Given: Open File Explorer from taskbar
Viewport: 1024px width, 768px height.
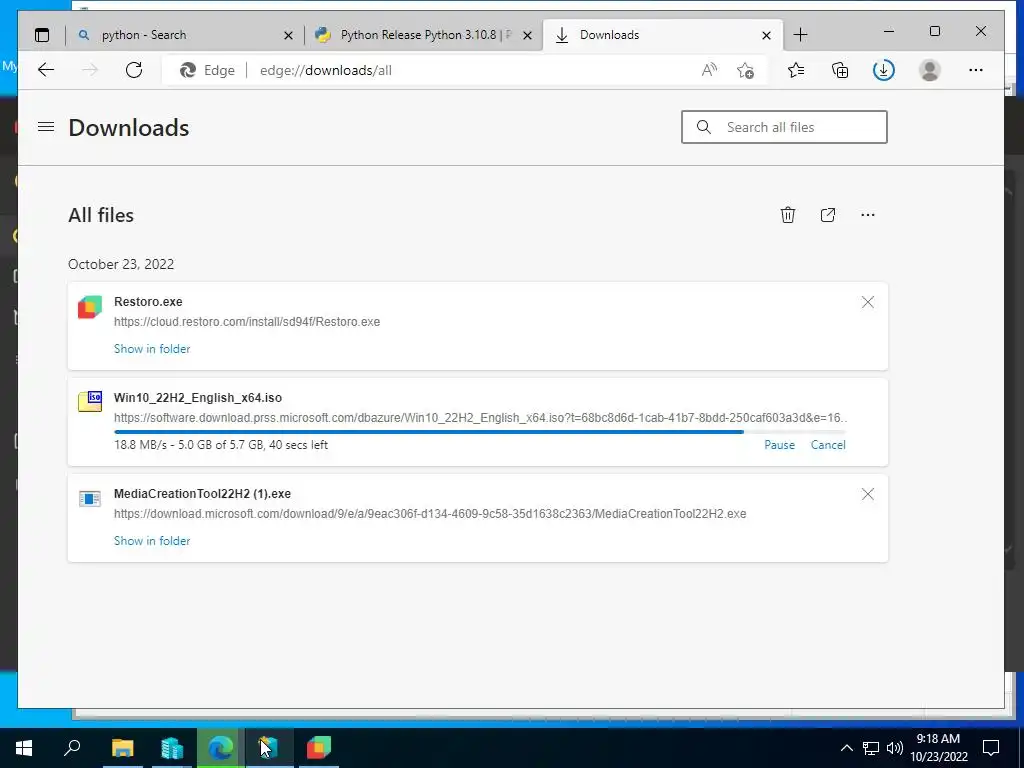Looking at the screenshot, I should pyautogui.click(x=123, y=748).
